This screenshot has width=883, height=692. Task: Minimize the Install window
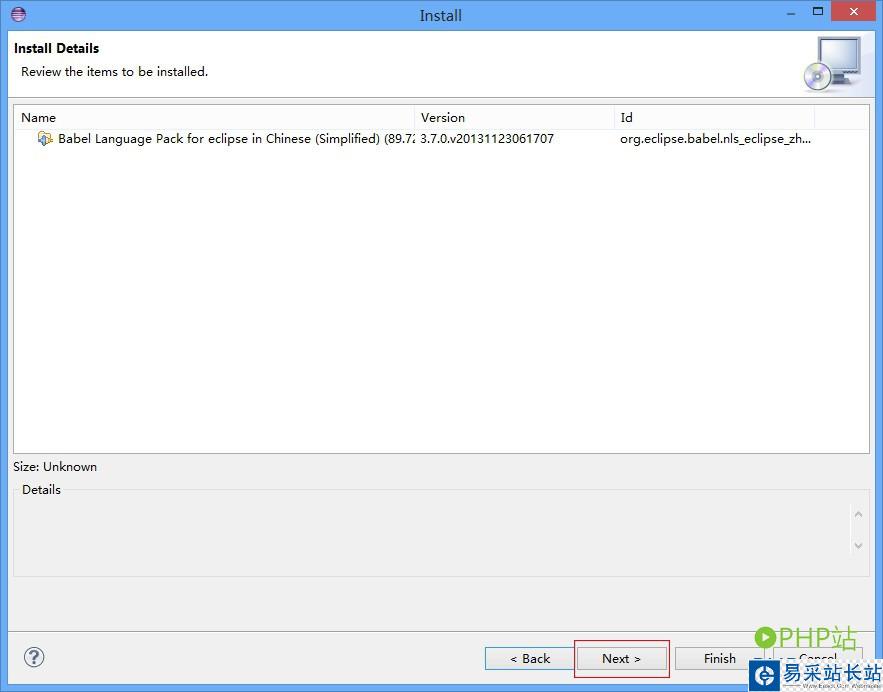tap(791, 12)
